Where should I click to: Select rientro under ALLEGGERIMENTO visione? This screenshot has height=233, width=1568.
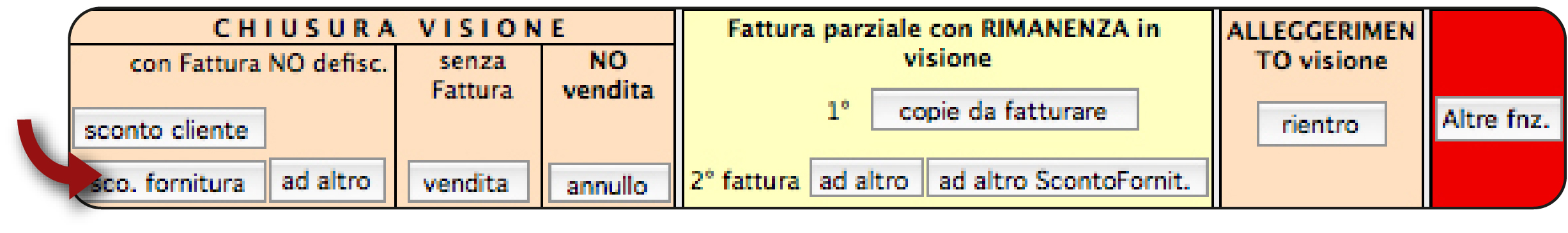tap(1321, 124)
